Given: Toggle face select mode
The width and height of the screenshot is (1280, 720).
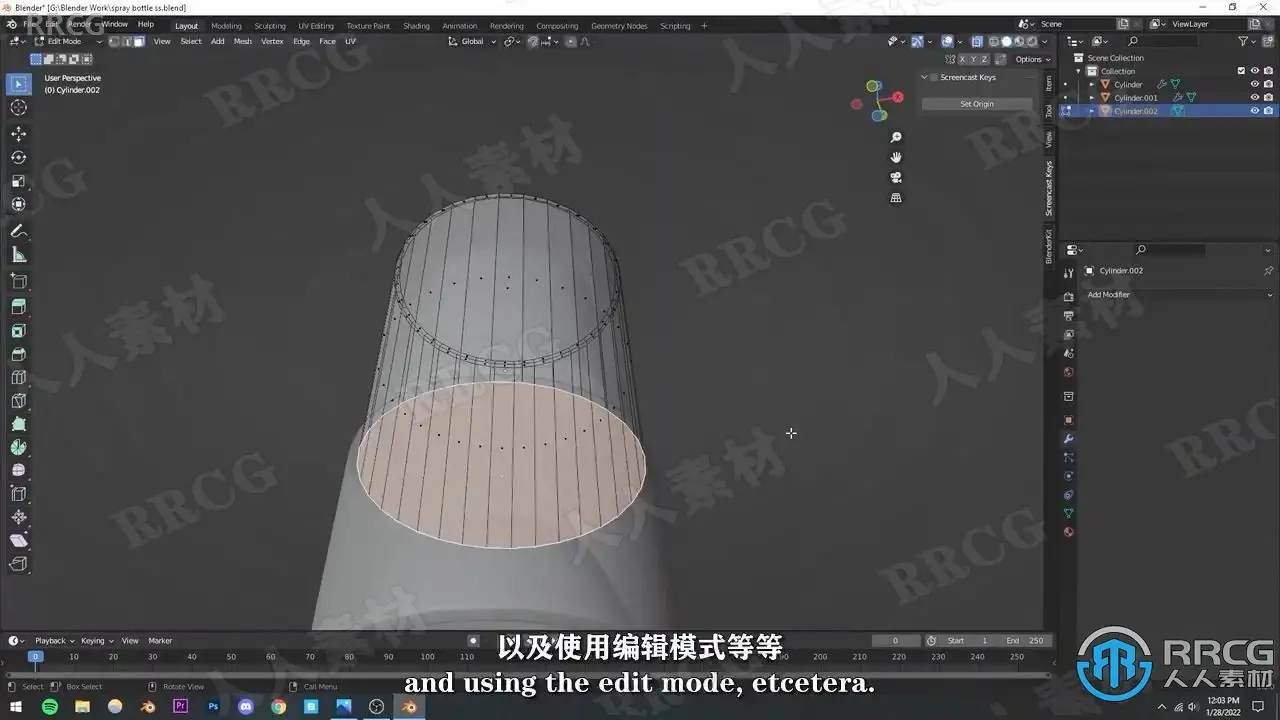Looking at the screenshot, I should (139, 41).
